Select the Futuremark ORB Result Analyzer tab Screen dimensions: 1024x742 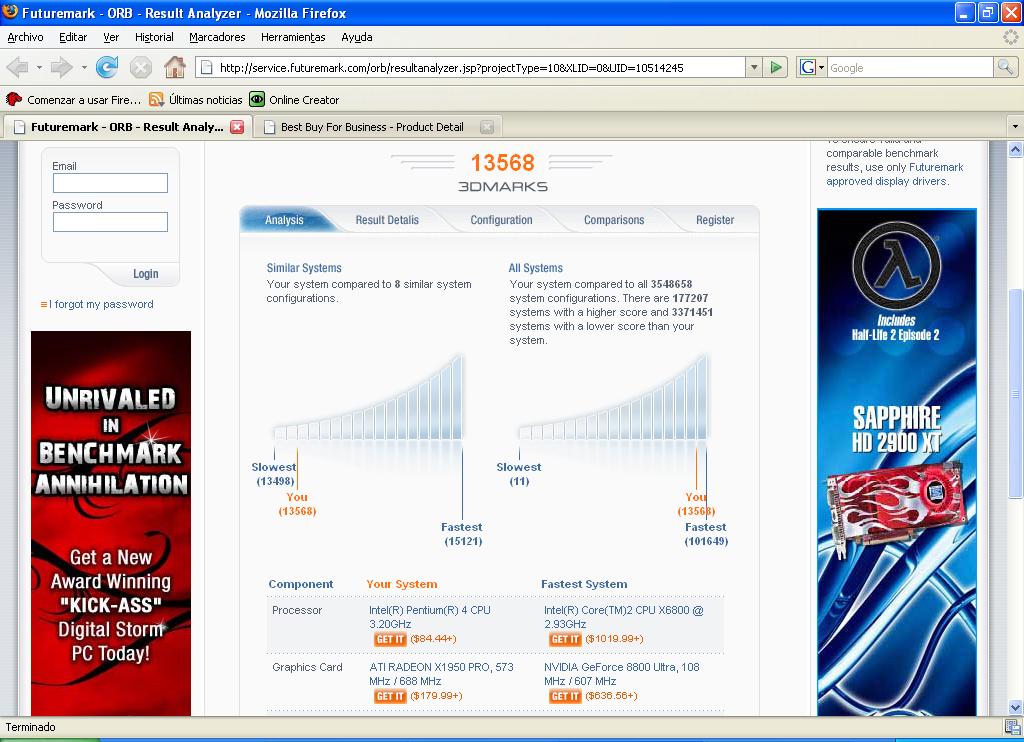coord(127,127)
